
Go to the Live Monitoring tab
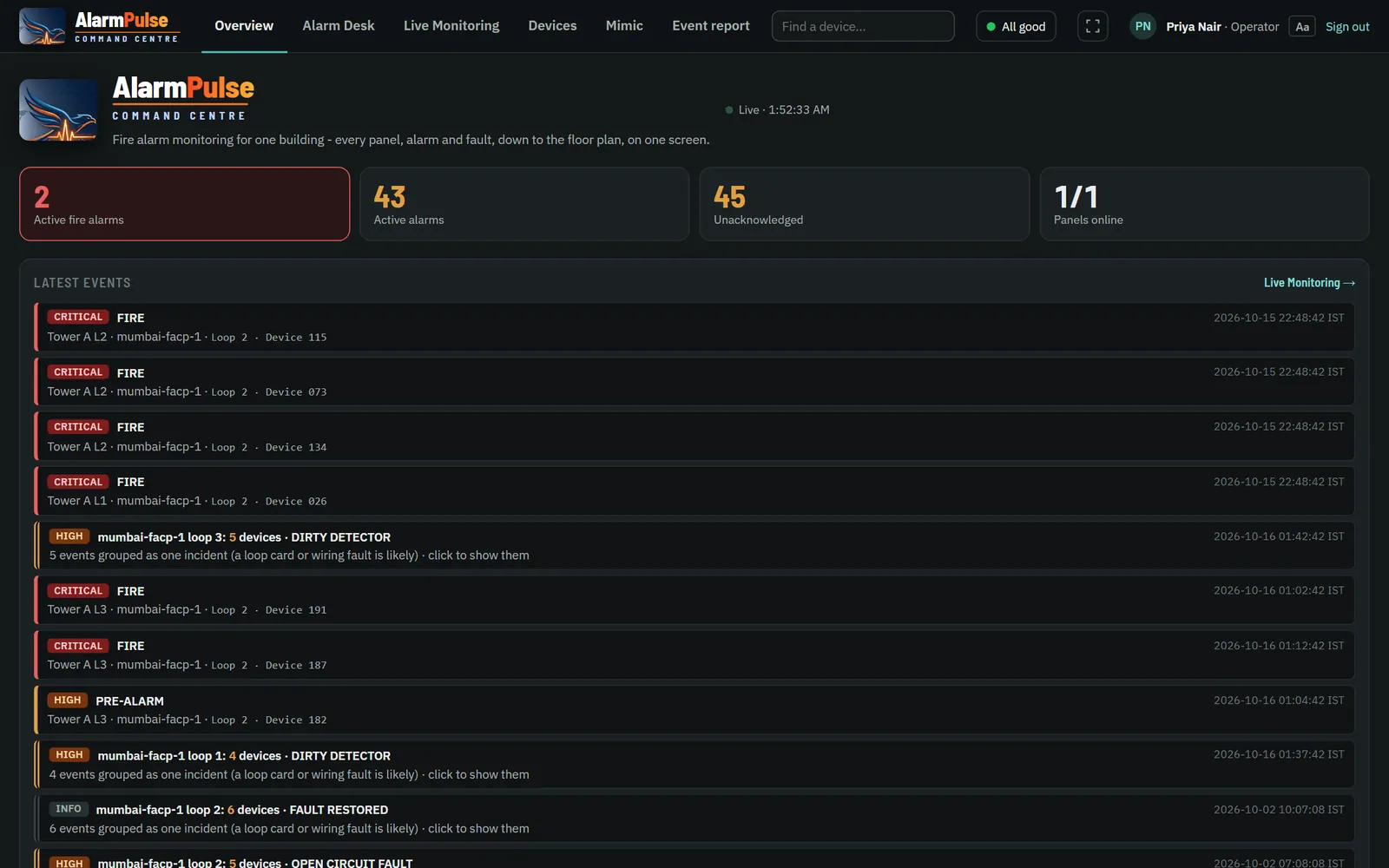[451, 26]
